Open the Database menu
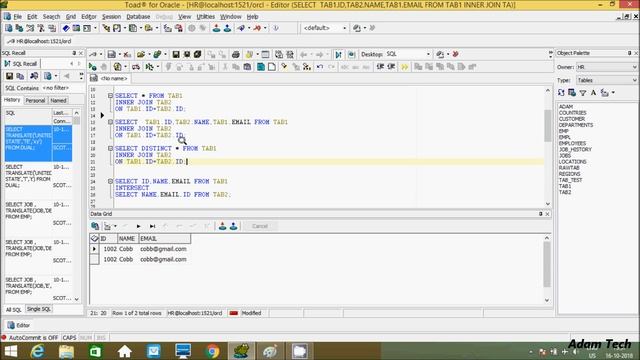 [x=138, y=17]
